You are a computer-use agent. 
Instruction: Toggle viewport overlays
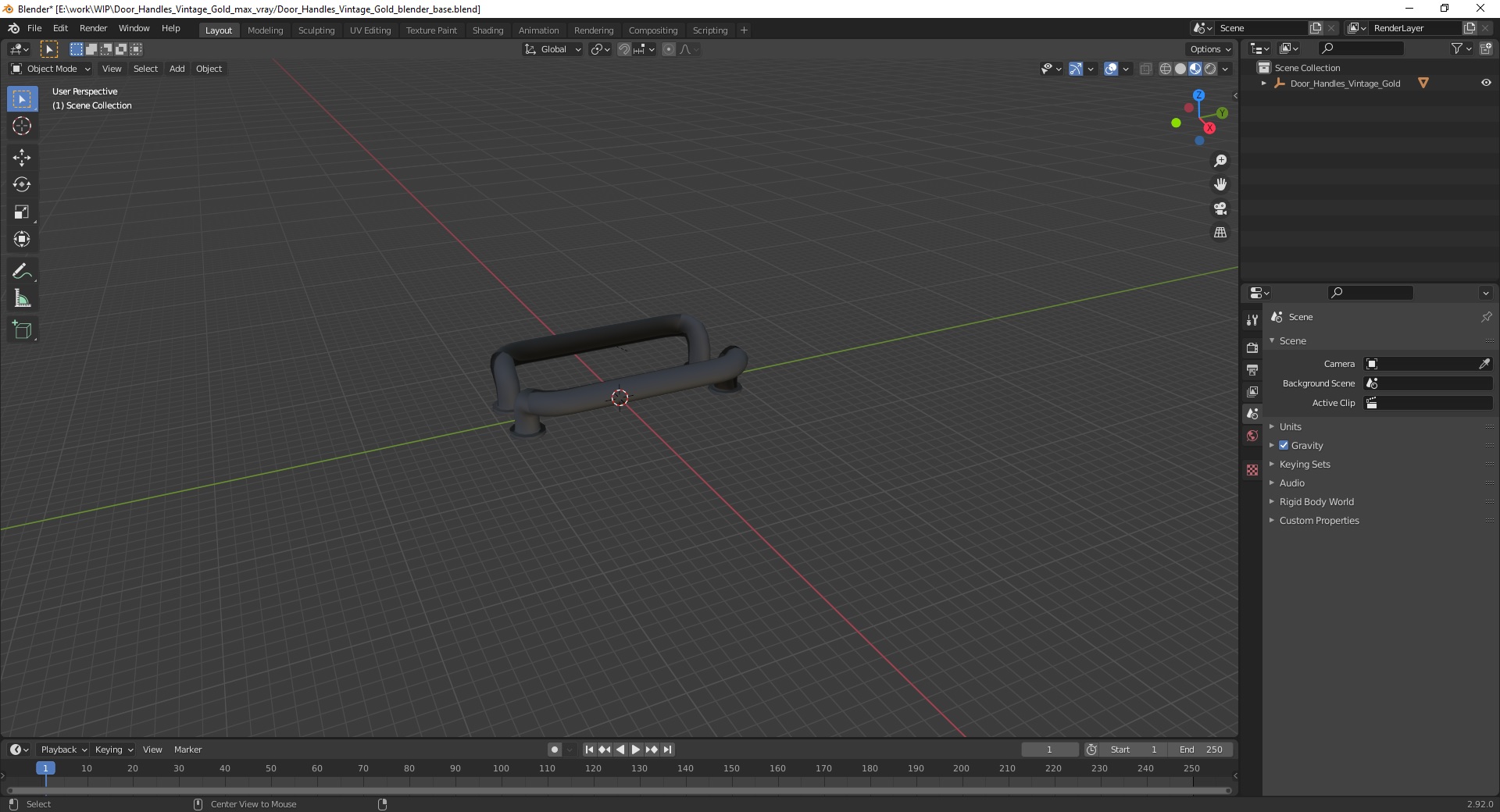click(x=1111, y=69)
